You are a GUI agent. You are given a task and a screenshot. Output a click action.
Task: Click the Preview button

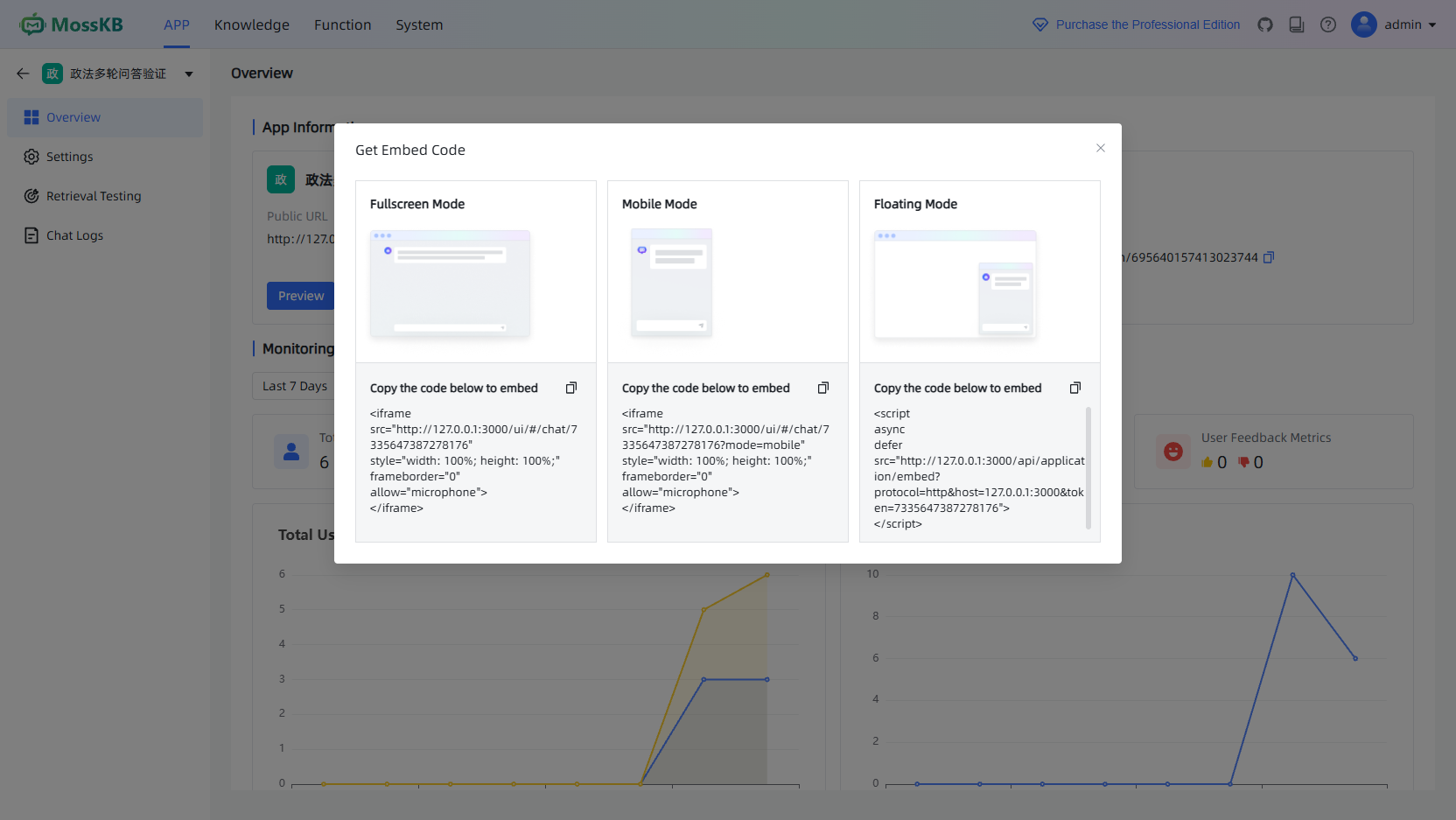[x=301, y=296]
